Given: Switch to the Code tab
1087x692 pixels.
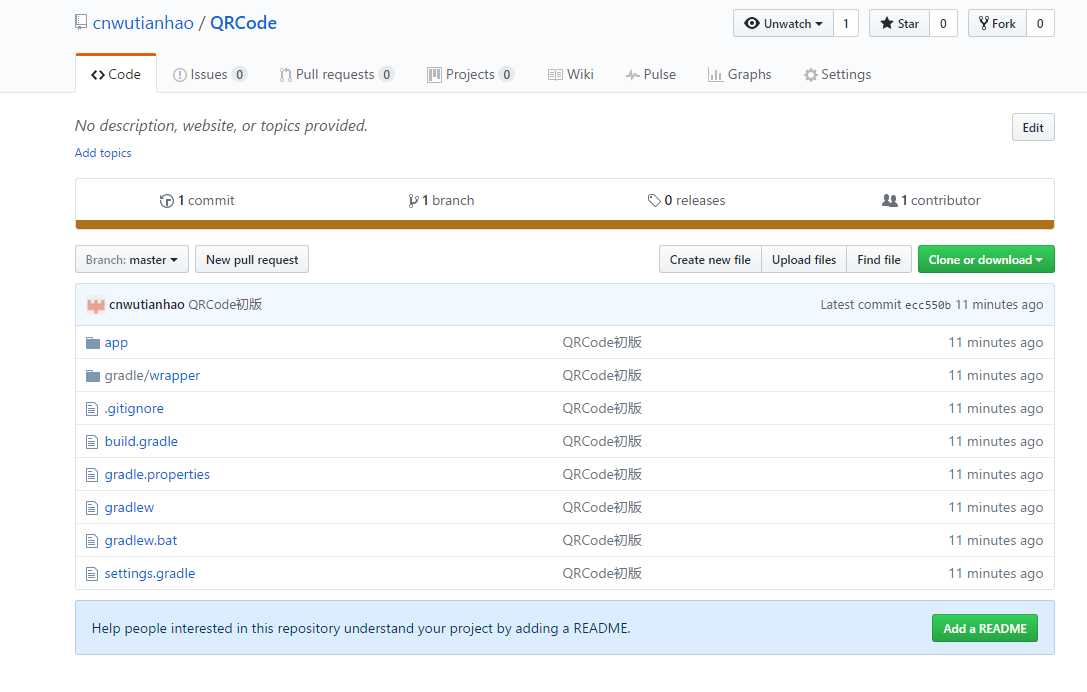Looking at the screenshot, I should point(116,74).
